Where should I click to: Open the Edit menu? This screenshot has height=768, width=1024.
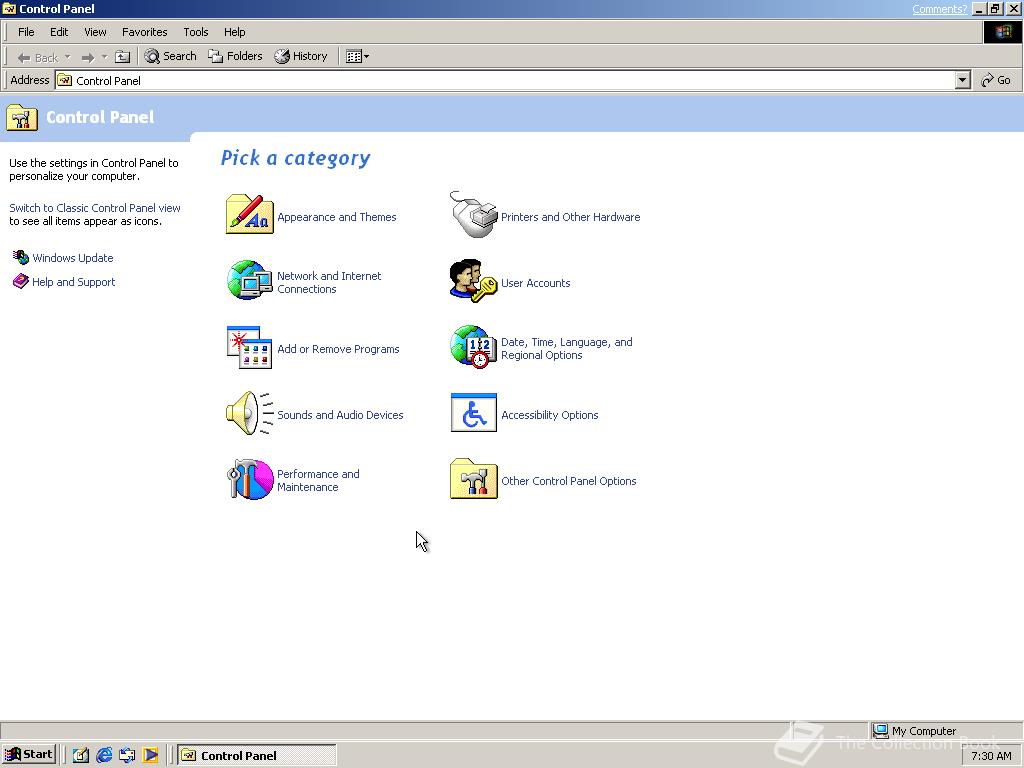click(59, 32)
